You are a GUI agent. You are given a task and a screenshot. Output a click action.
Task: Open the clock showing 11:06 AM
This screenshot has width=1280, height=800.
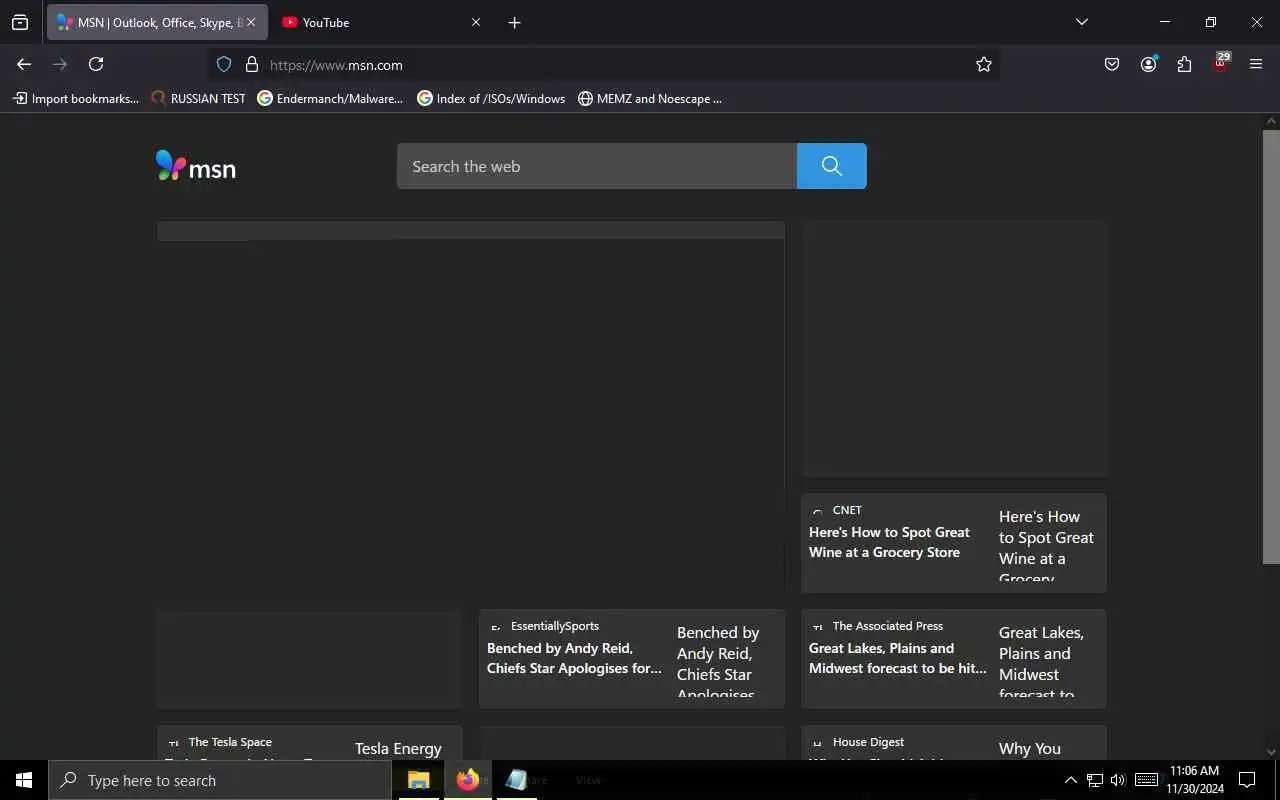[x=1195, y=780]
